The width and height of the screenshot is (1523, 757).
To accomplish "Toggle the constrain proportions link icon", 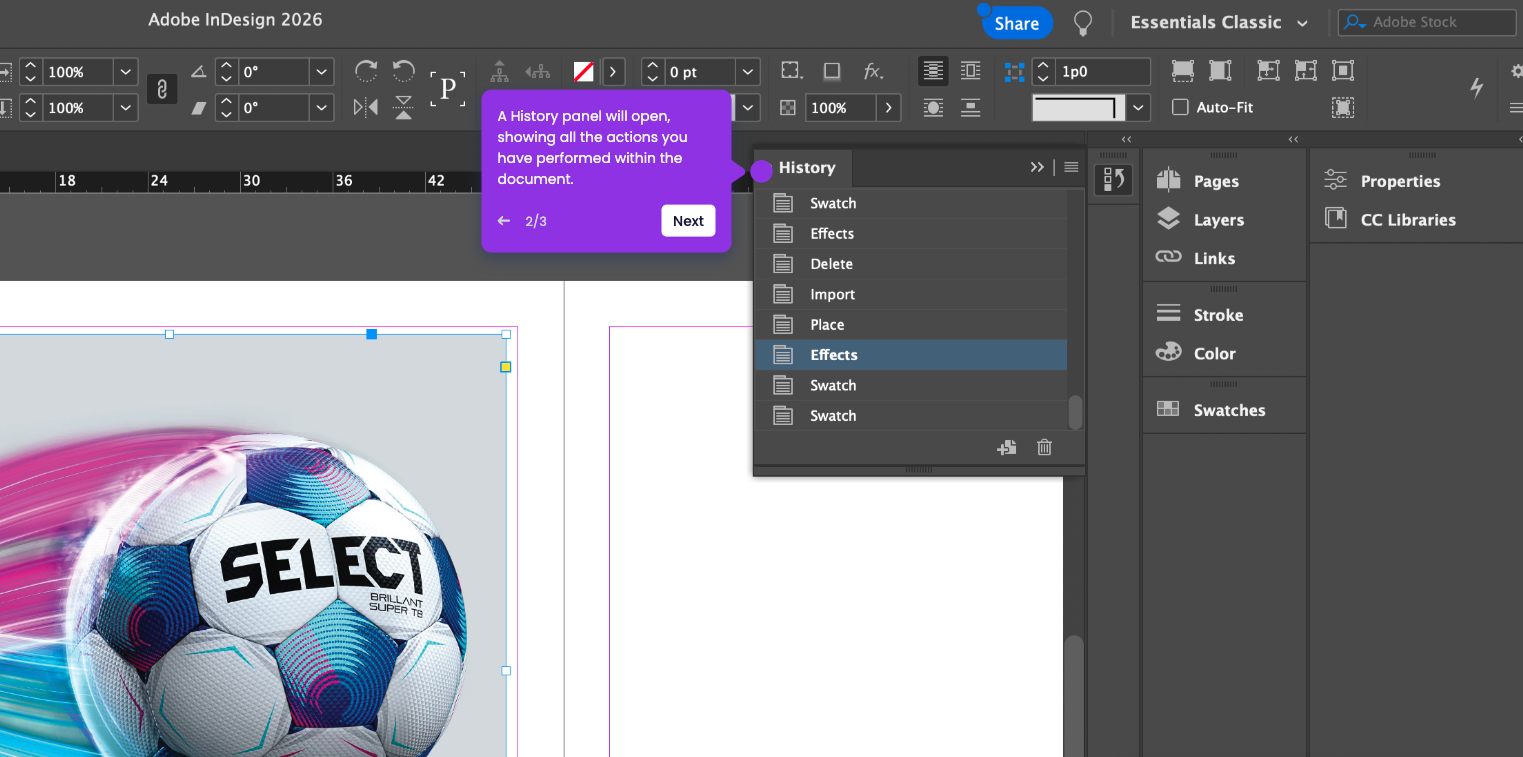I will pos(161,89).
